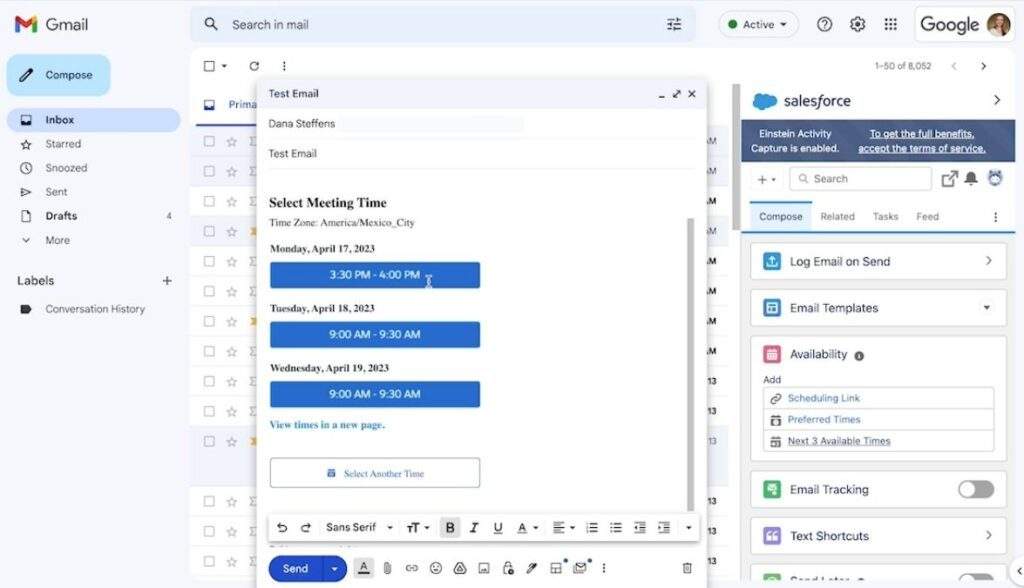
Task: Open Google Drive insert icon
Action: [x=459, y=568]
